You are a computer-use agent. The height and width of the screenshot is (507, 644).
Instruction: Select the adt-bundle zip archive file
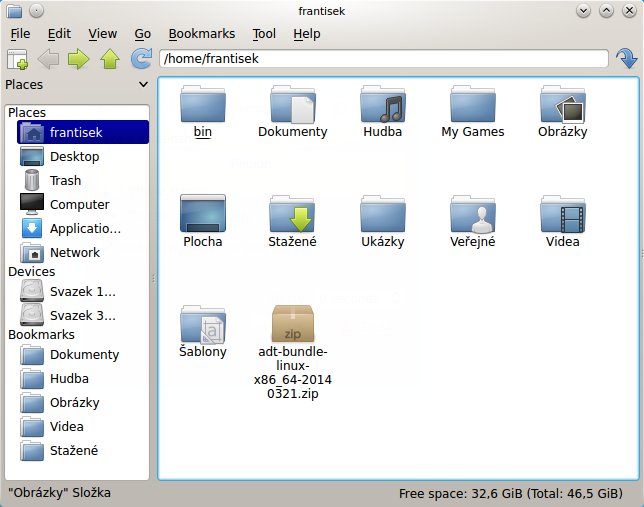pos(292,325)
